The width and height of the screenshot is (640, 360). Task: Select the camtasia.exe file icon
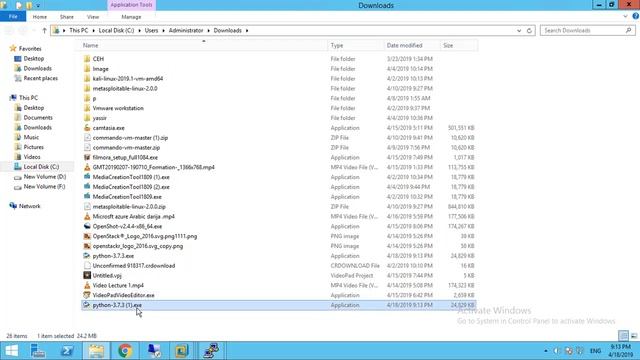tap(87, 128)
